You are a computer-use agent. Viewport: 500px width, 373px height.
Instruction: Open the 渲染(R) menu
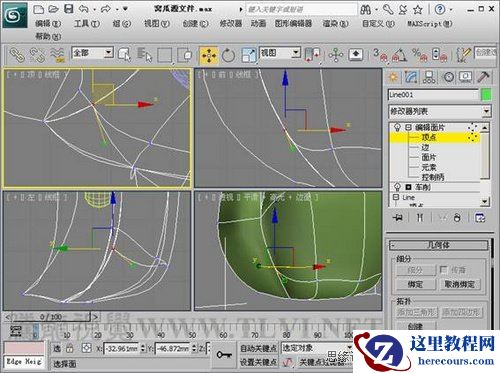coord(335,24)
